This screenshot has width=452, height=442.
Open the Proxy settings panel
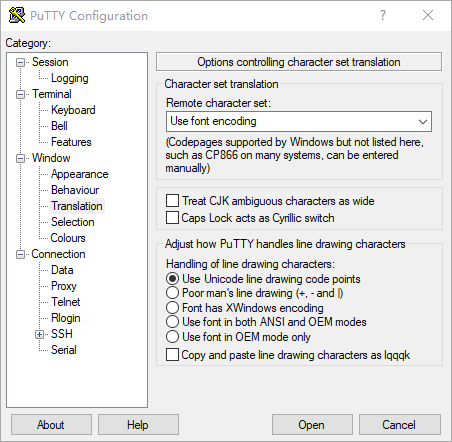[64, 286]
